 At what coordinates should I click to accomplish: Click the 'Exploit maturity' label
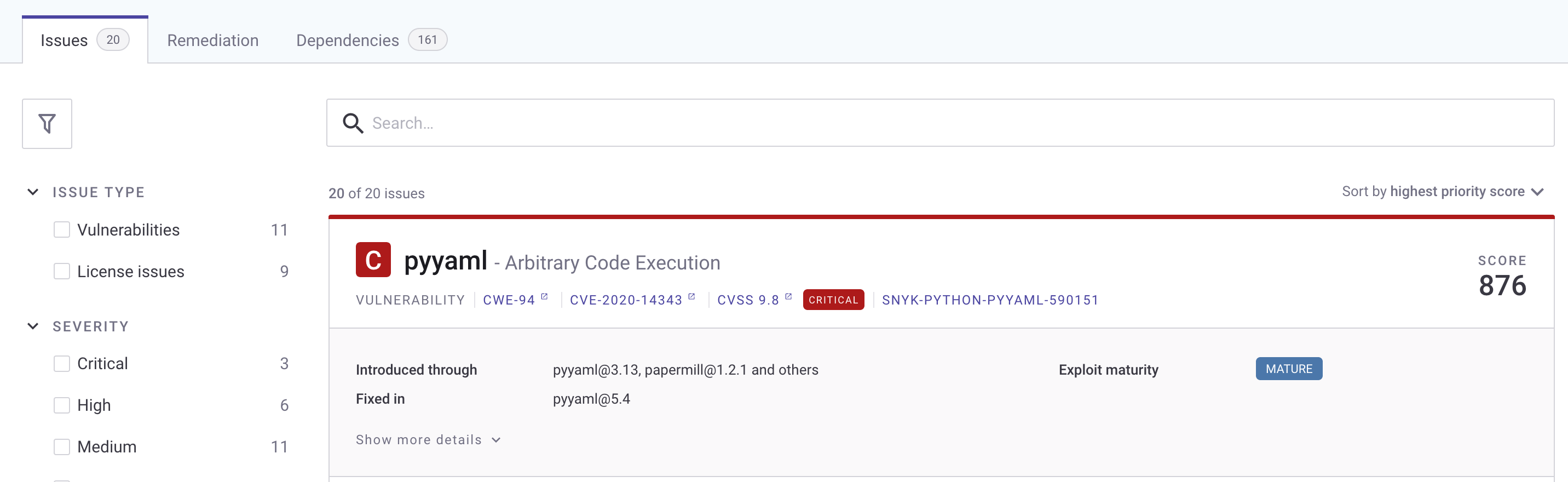pyautogui.click(x=1109, y=370)
